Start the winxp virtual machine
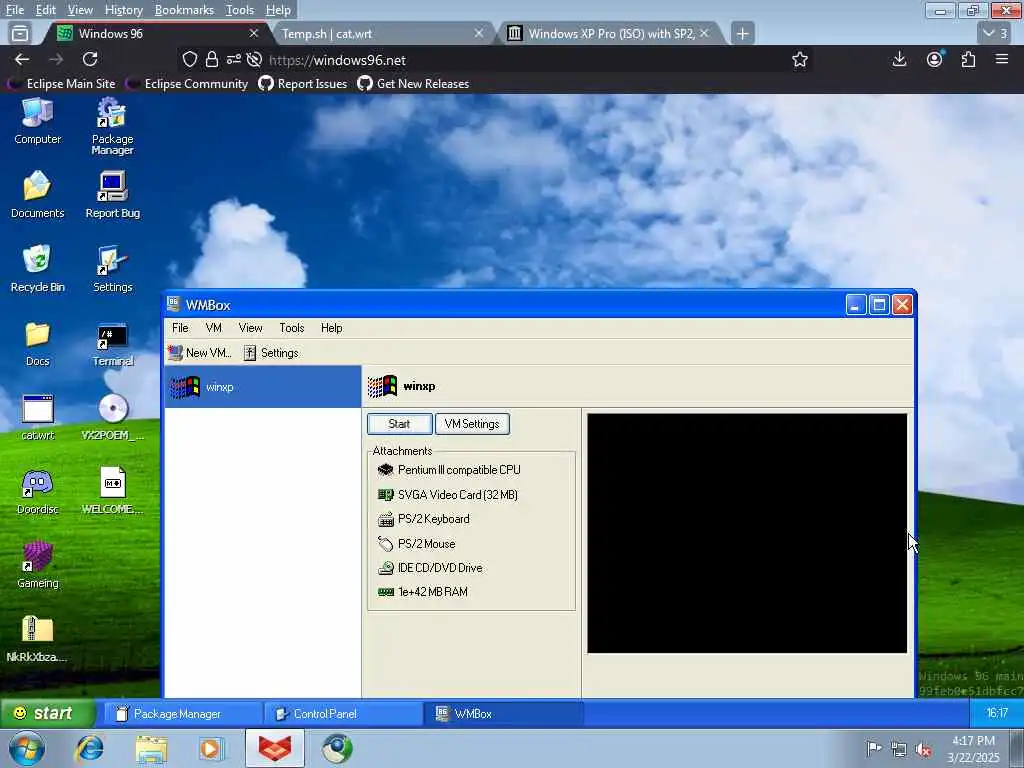Viewport: 1024px width, 768px height. click(x=399, y=424)
